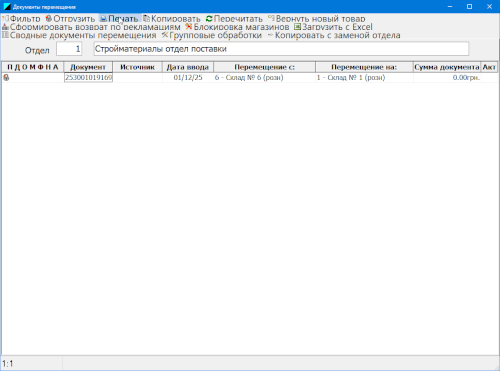
Task: Select document cell 253001019169
Action: coord(88,78)
